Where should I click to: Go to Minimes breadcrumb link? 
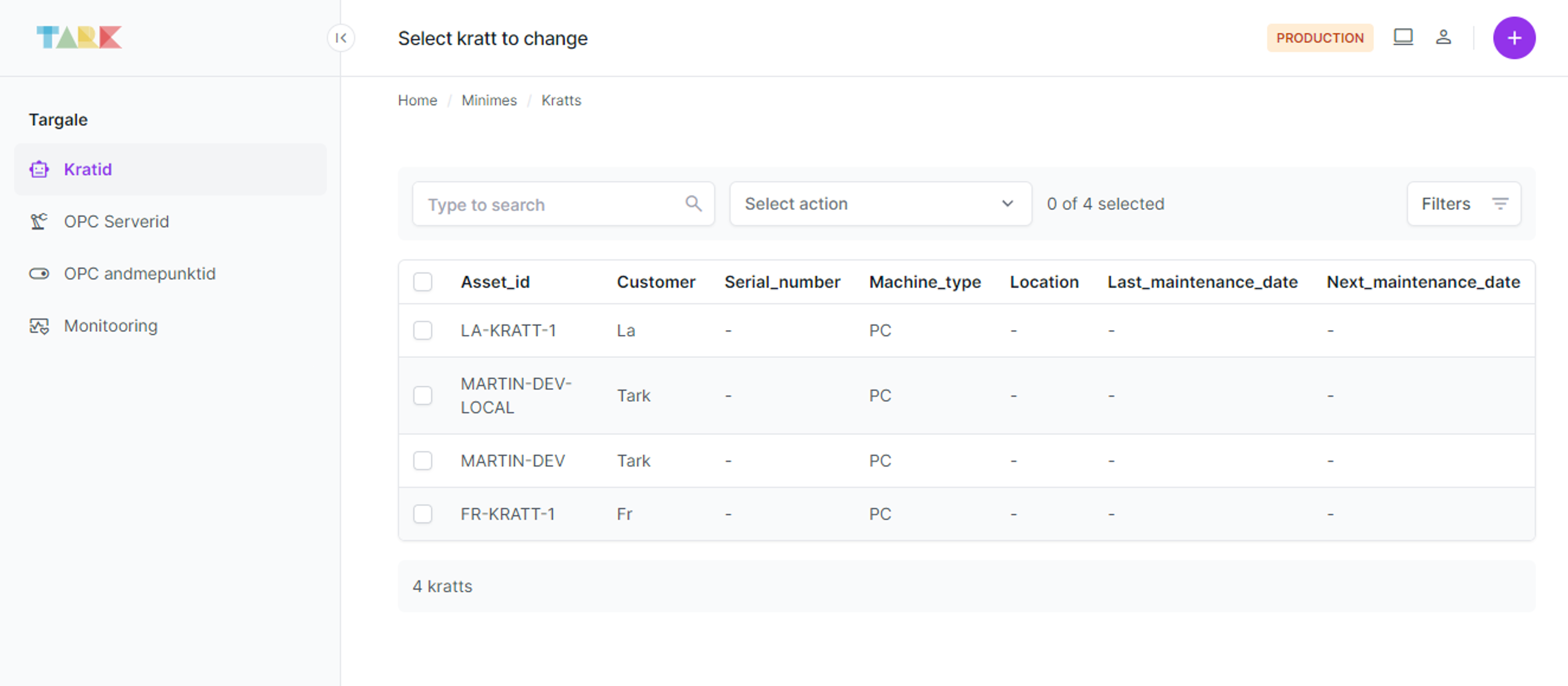[489, 100]
